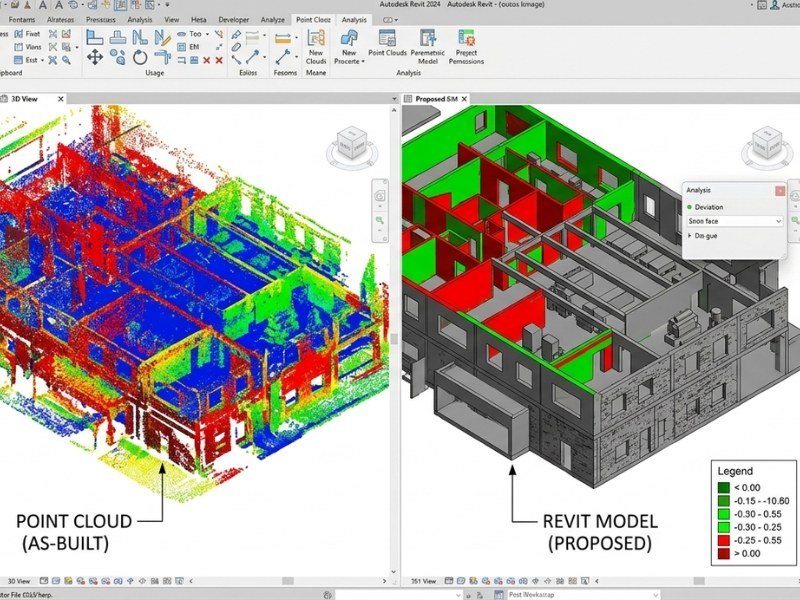Click the Rotate circular arrow tool
Viewport: 800px width, 600px height.
pyautogui.click(x=140, y=57)
